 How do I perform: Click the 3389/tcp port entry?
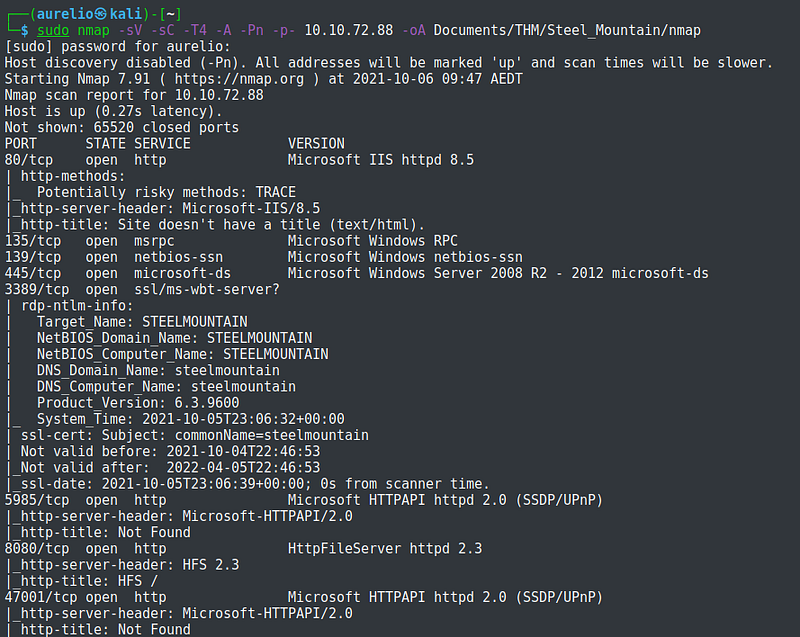pyautogui.click(x=33, y=289)
